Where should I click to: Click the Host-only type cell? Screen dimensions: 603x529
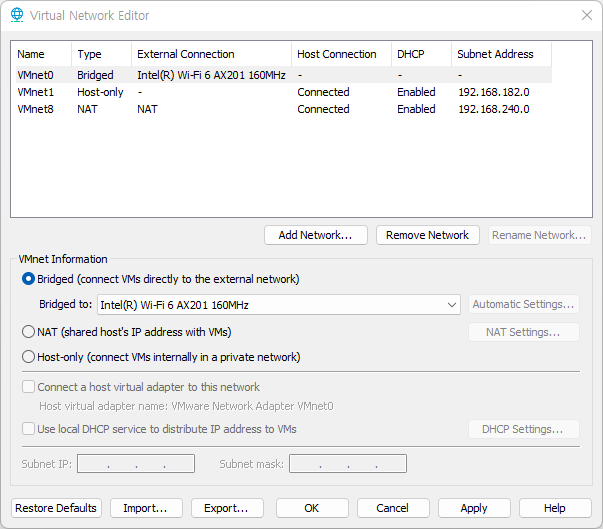(100, 92)
